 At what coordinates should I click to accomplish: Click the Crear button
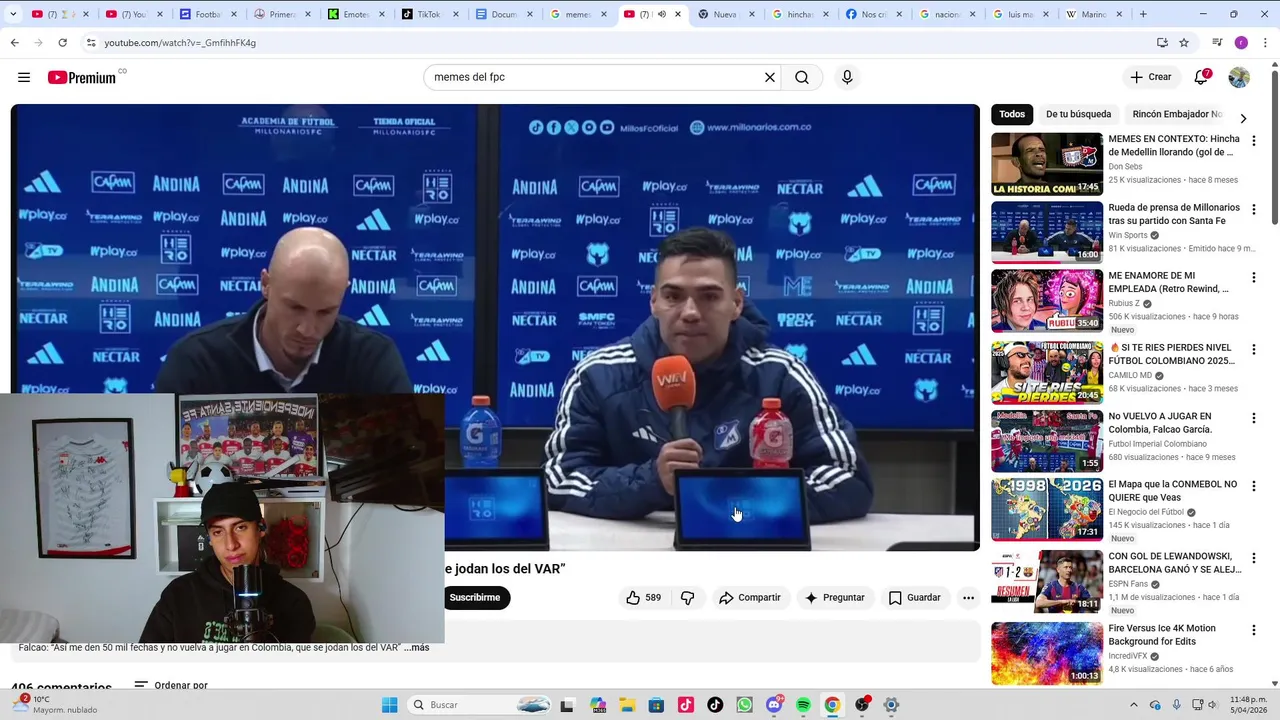tap(1150, 77)
